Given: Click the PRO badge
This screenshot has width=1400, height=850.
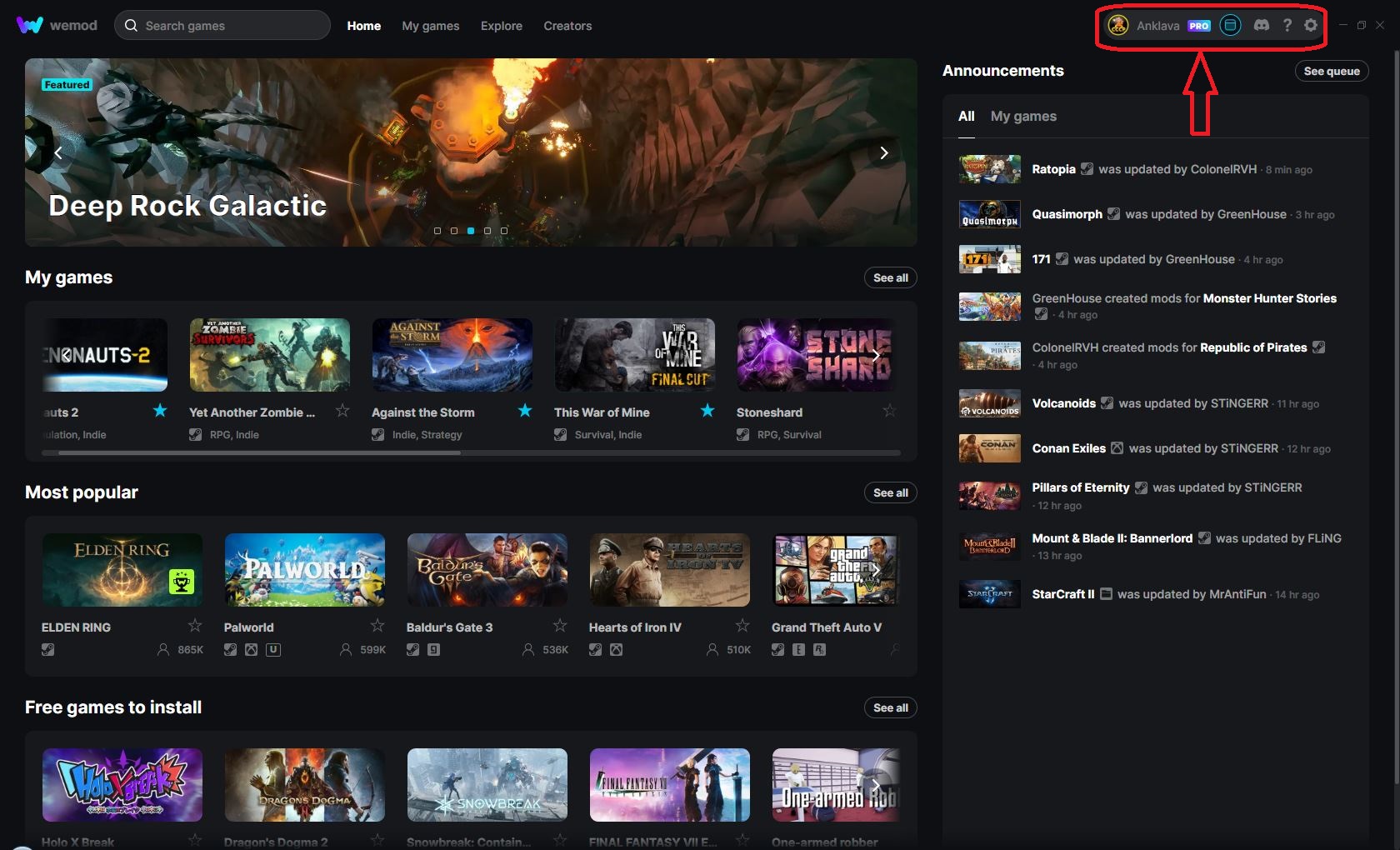Looking at the screenshot, I should (1199, 26).
